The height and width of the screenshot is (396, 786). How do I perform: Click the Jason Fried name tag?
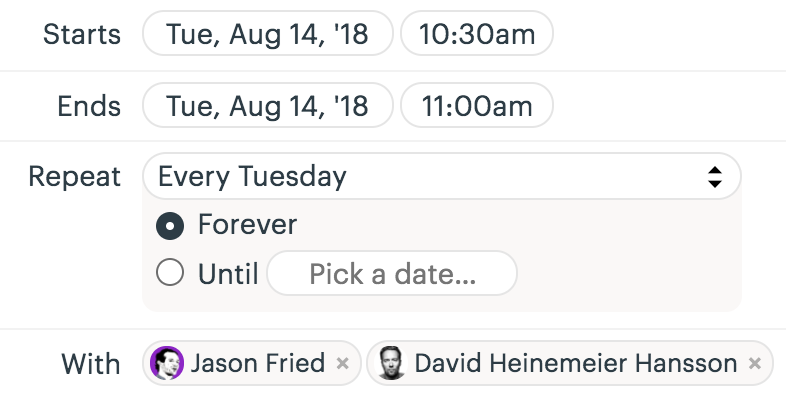click(252, 363)
